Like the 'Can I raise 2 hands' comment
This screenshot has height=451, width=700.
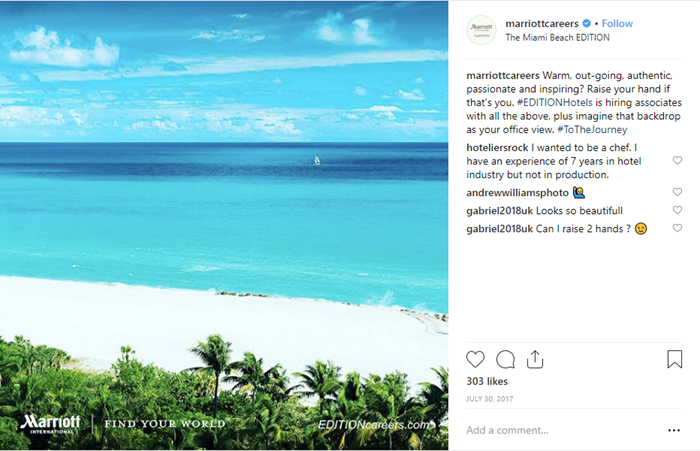pyautogui.click(x=677, y=228)
